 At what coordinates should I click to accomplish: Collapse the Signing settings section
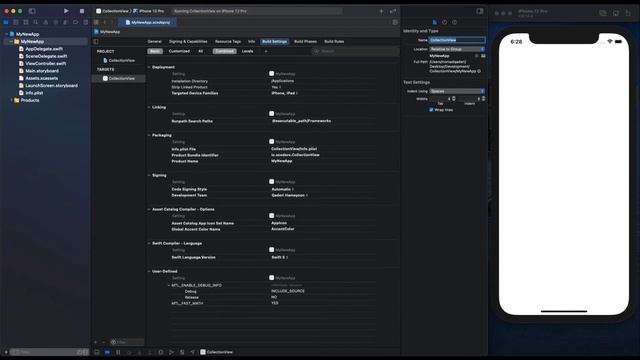pos(149,175)
